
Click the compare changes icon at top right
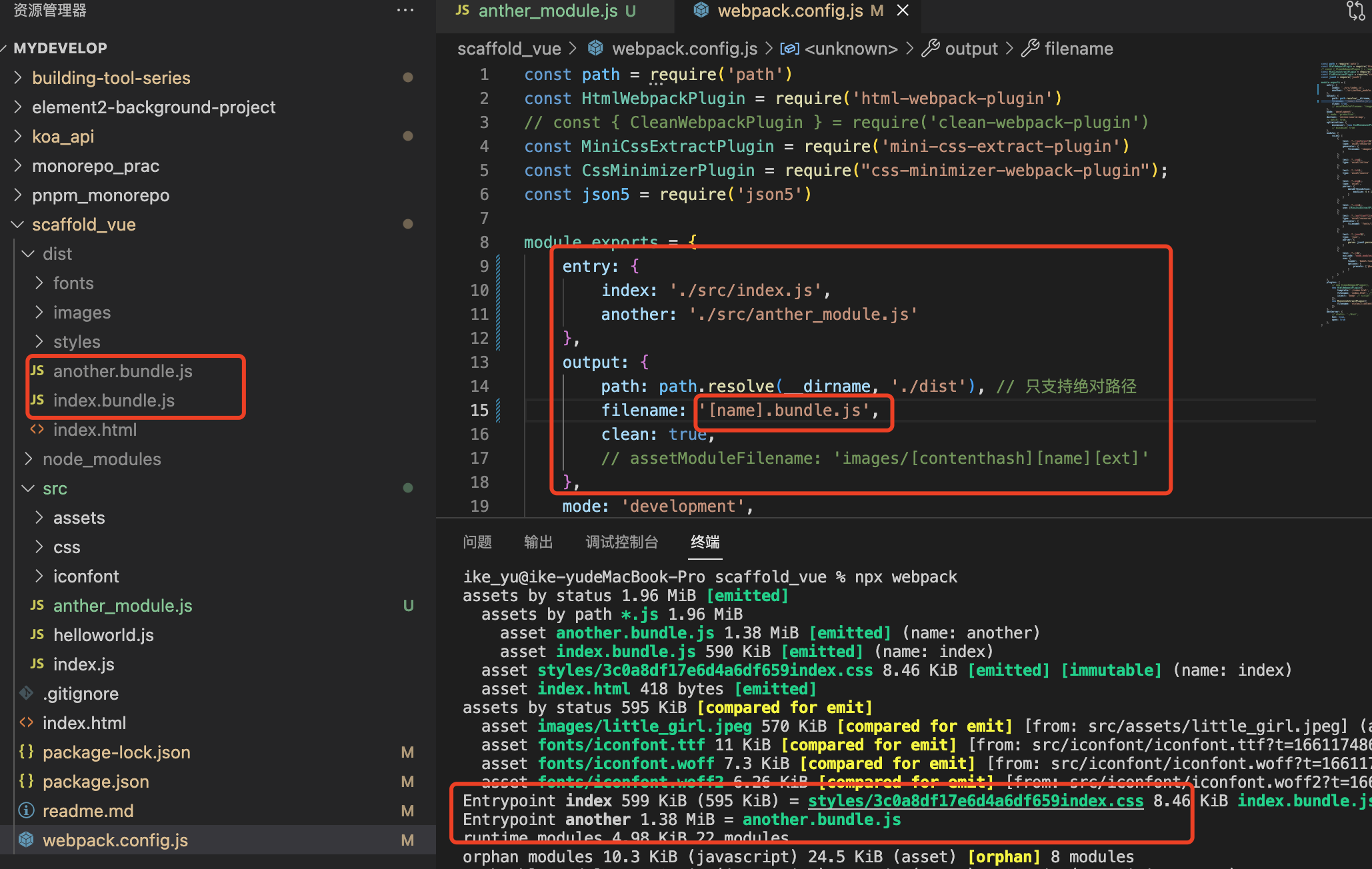pyautogui.click(x=1355, y=11)
